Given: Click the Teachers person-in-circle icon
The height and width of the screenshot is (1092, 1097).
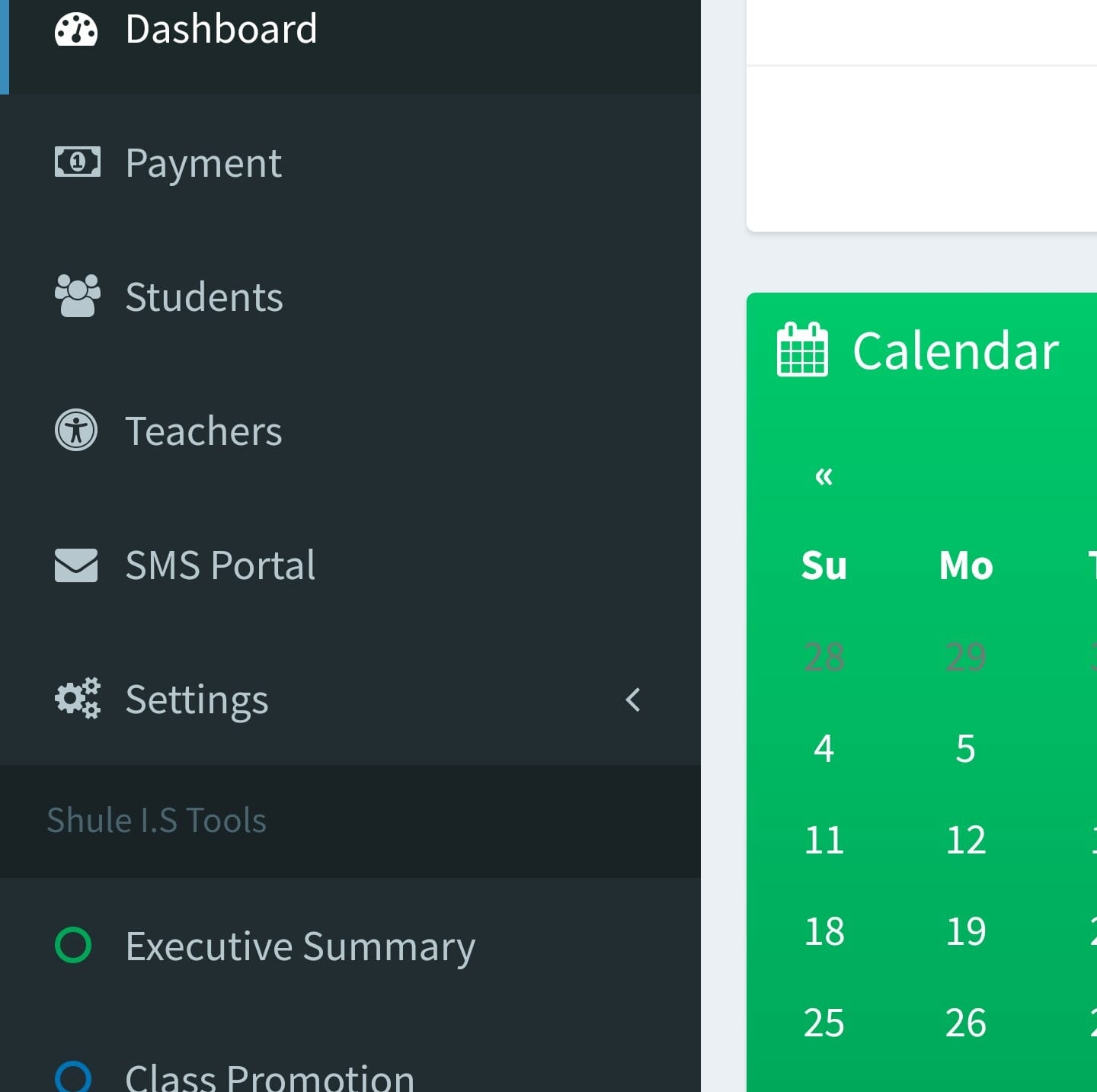Looking at the screenshot, I should [76, 431].
